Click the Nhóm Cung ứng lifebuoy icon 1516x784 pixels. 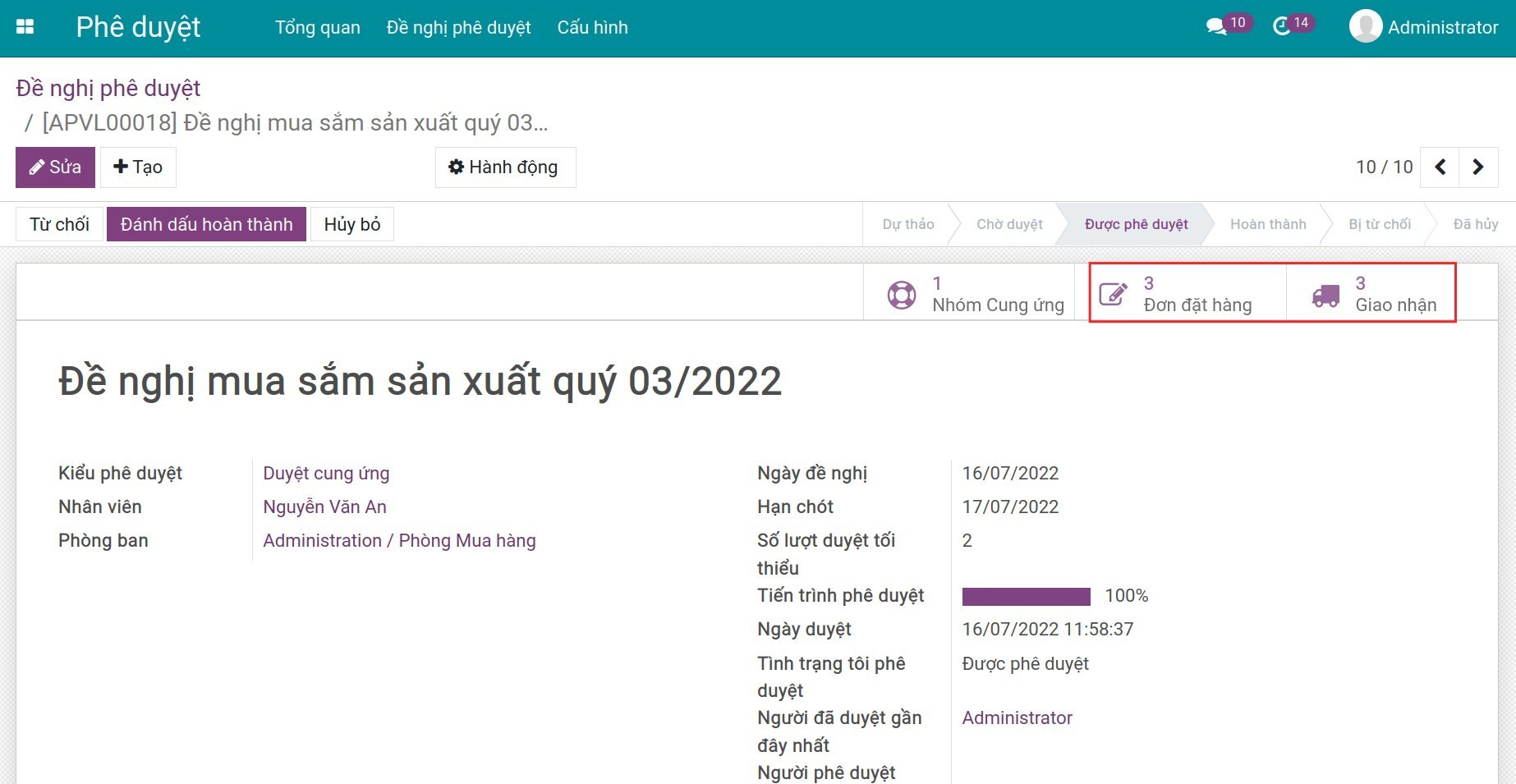[902, 295]
